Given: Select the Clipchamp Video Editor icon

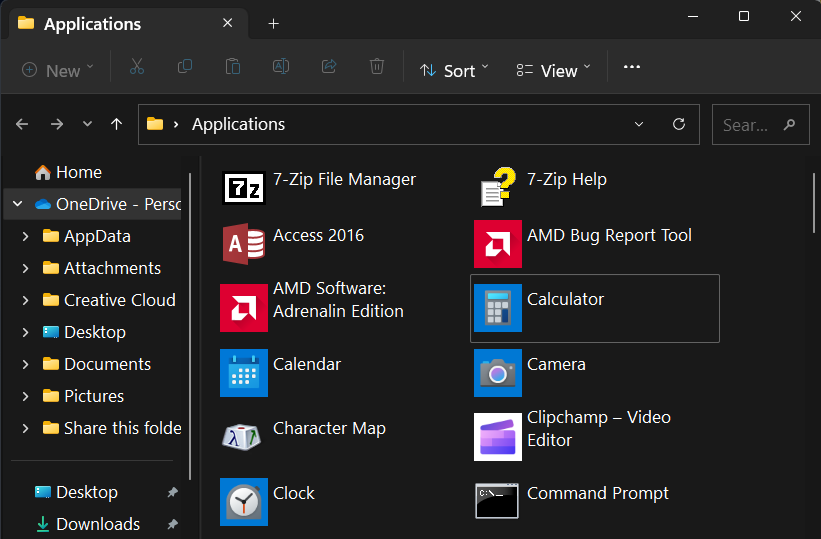Looking at the screenshot, I should [497, 437].
